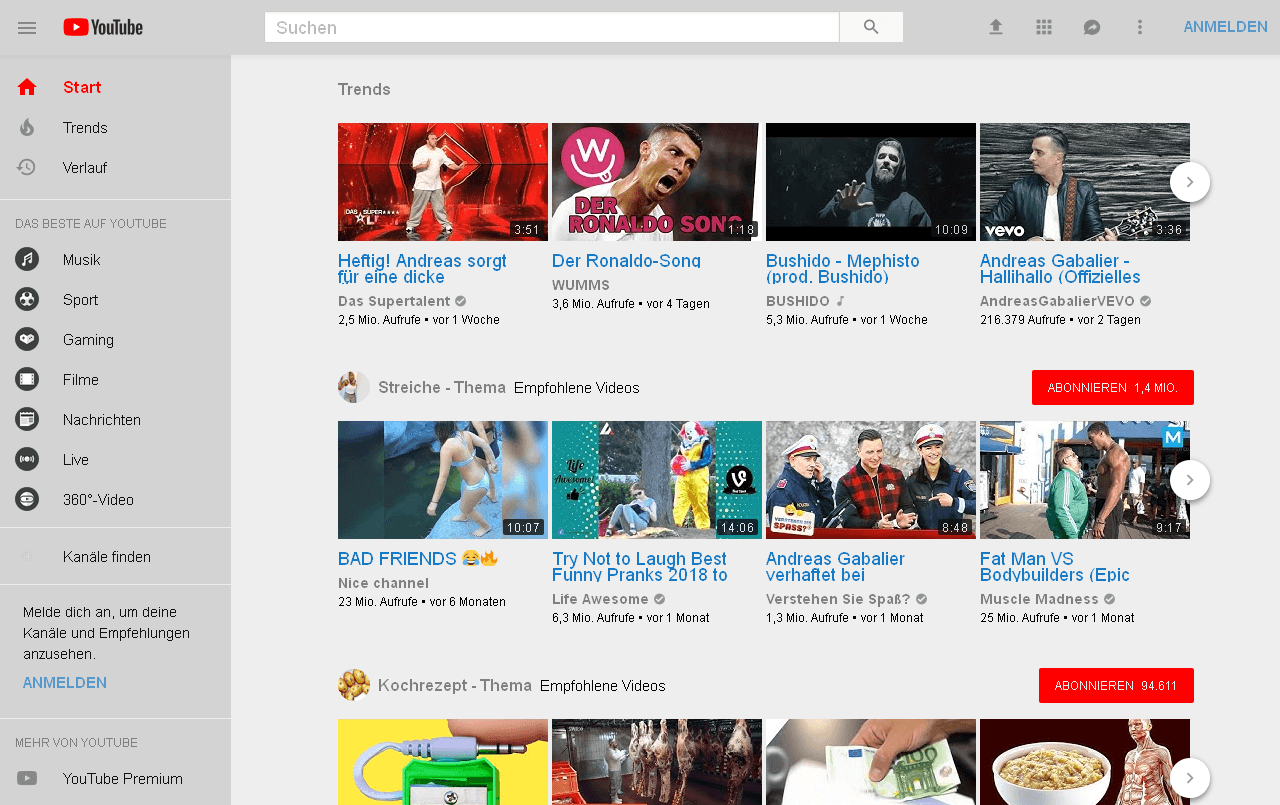Select Trends in the sidebar
1280x805 pixels.
[x=116, y=127]
